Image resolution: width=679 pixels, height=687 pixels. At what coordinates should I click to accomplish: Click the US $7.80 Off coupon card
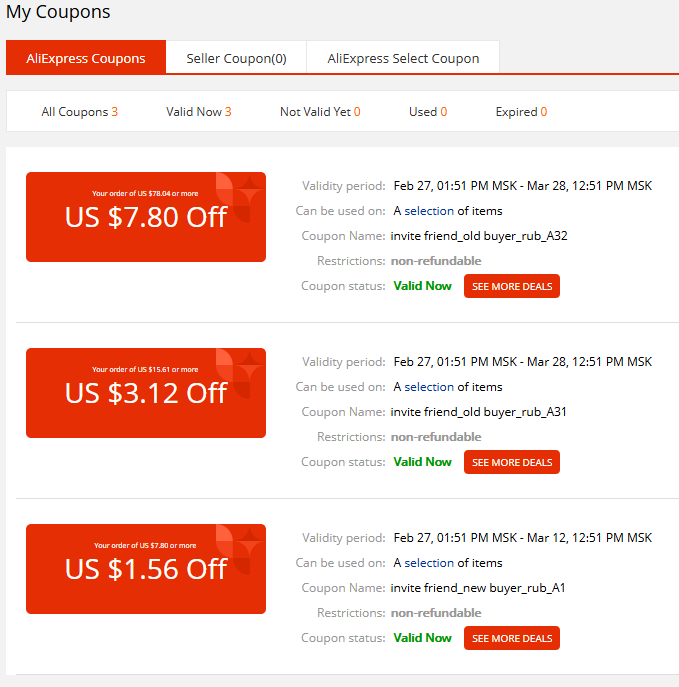pyautogui.click(x=146, y=217)
